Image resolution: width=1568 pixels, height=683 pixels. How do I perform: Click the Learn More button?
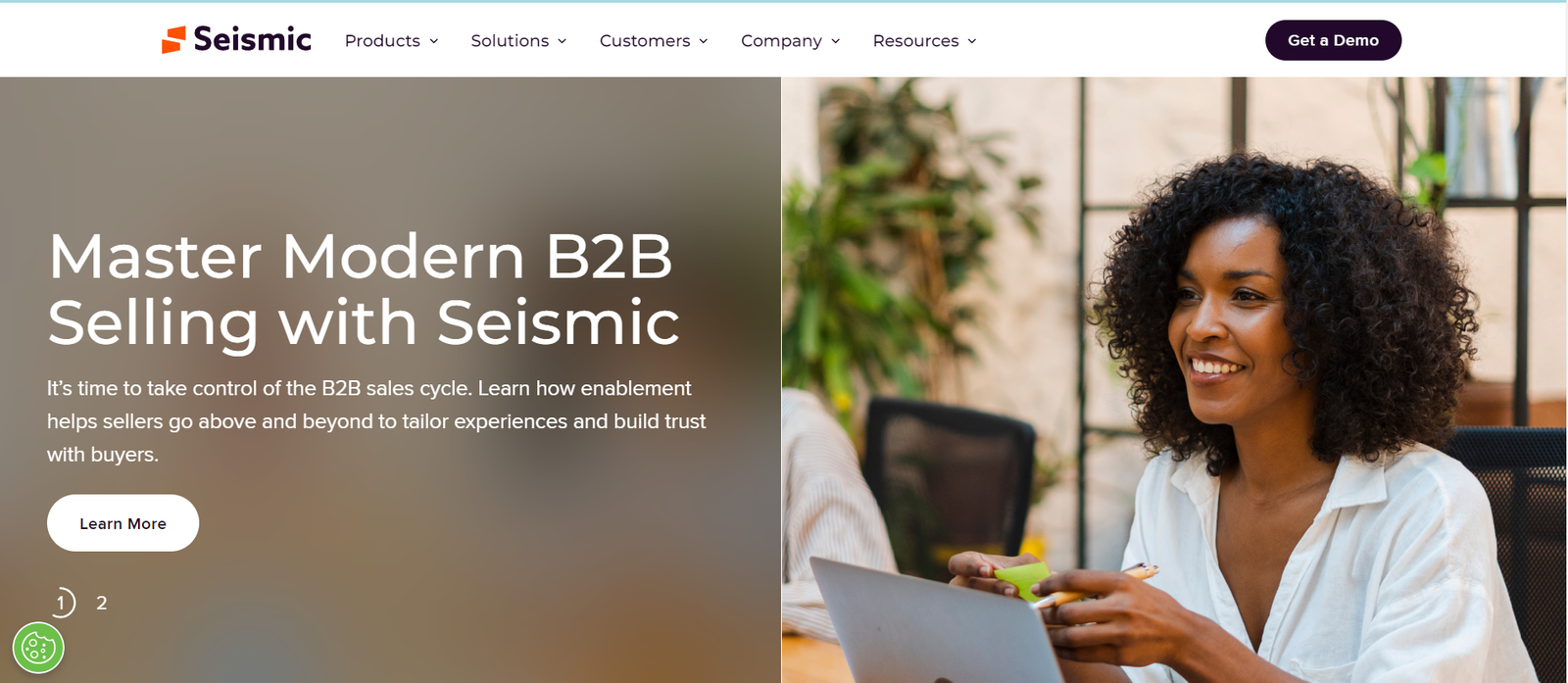pos(122,523)
